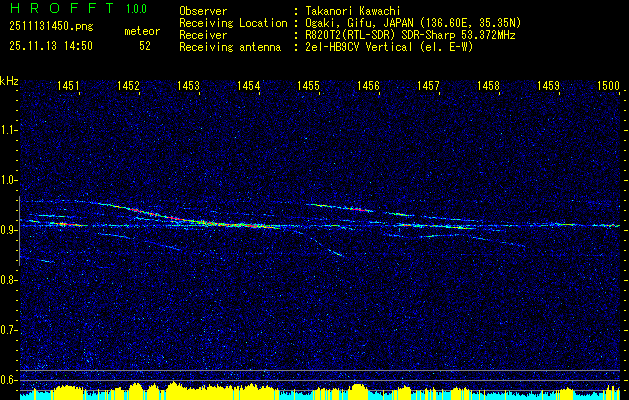
Task: Click the 1452 time marker
Action: click(x=128, y=85)
